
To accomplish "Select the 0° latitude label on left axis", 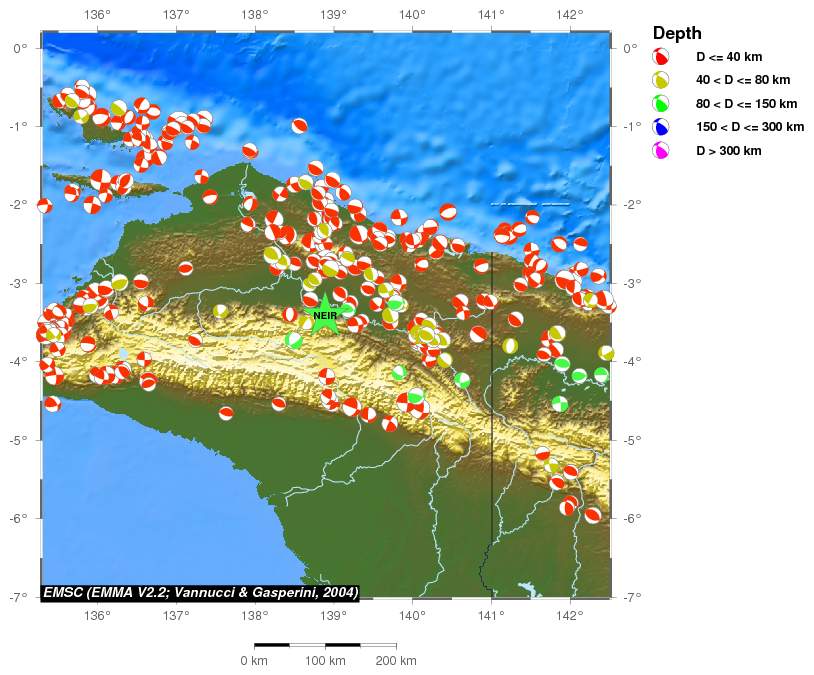I will (20, 48).
